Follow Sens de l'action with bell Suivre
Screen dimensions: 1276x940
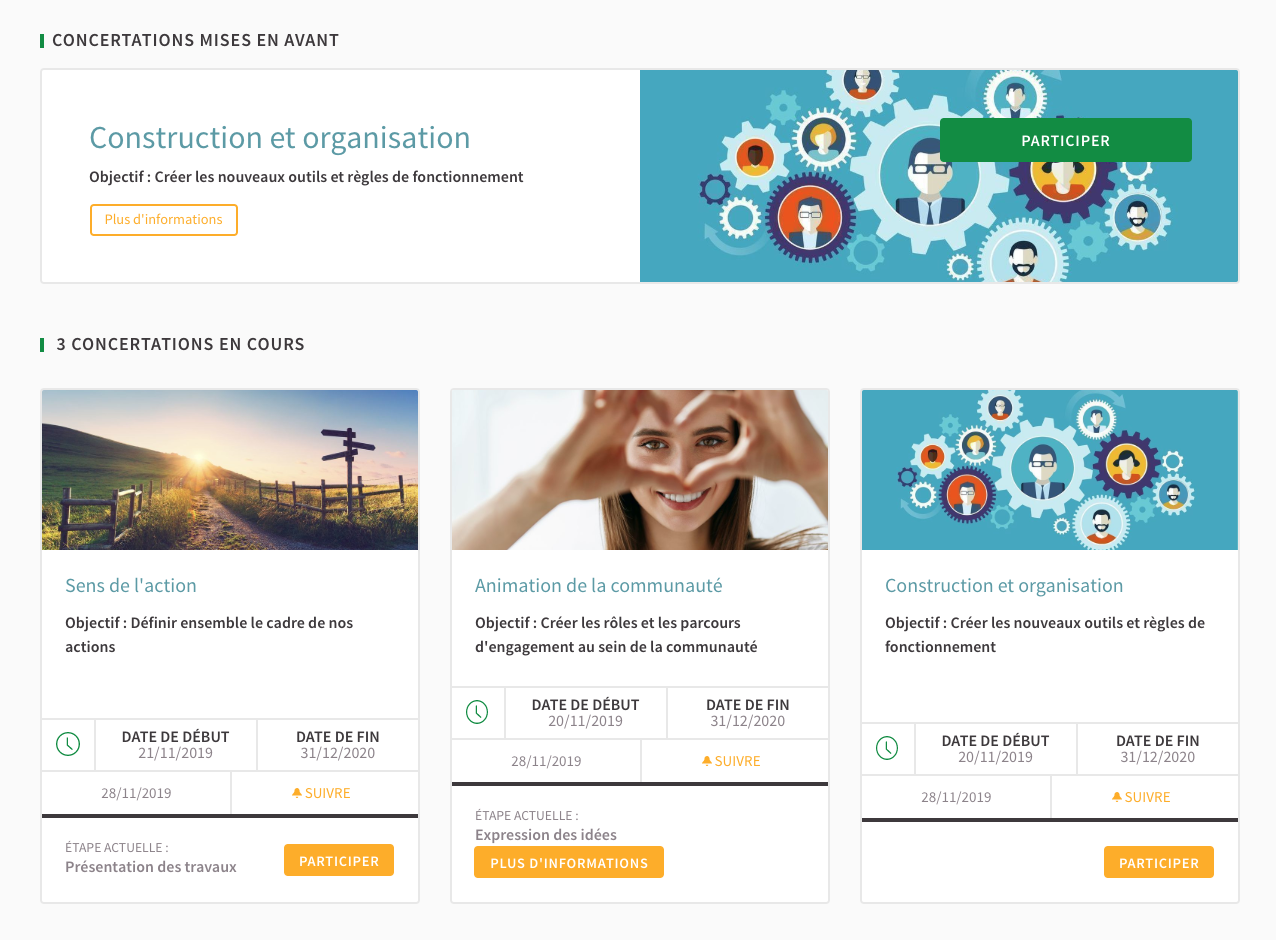coord(321,793)
